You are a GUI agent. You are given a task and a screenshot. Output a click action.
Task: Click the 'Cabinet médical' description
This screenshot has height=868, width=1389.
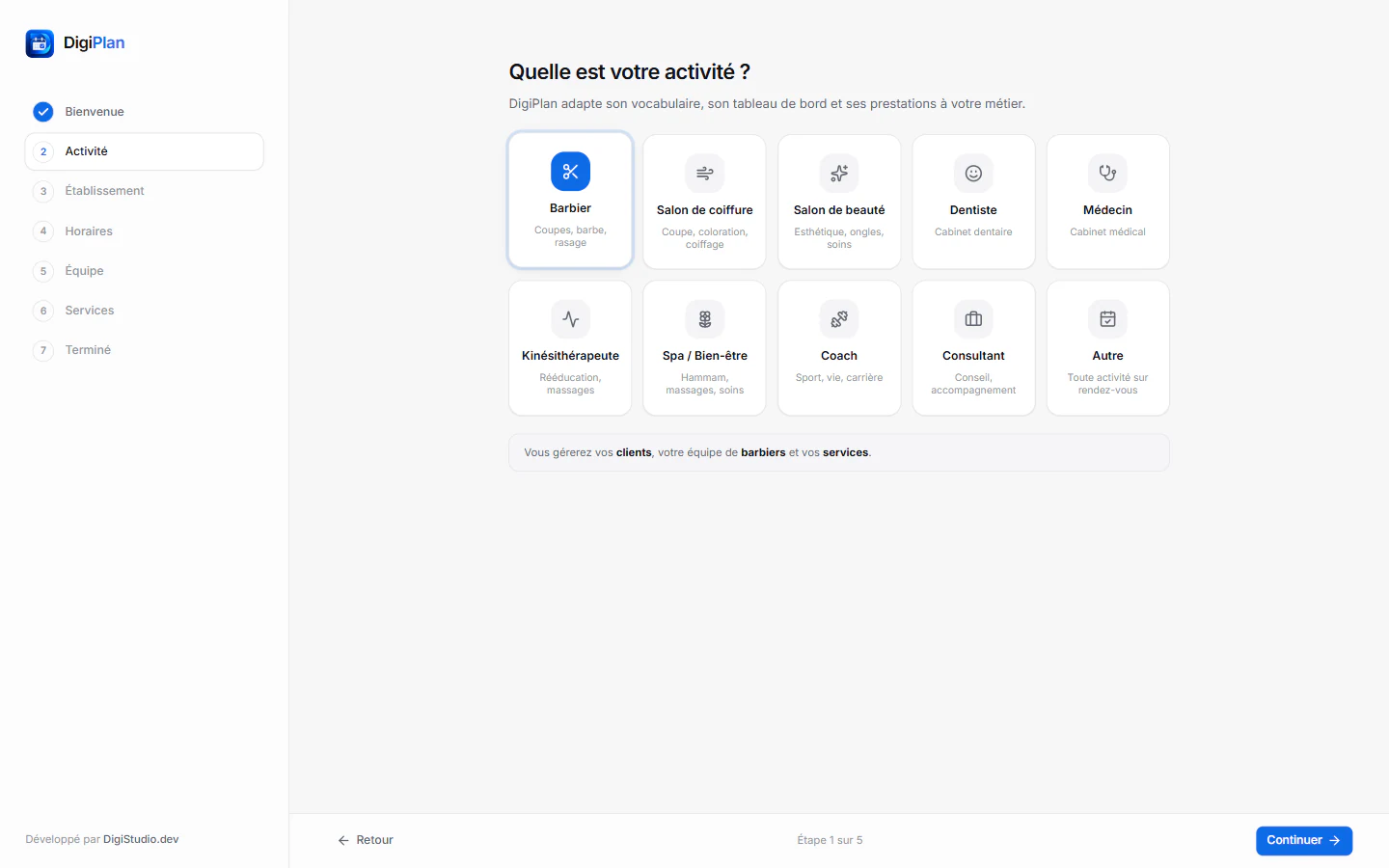1107,232
